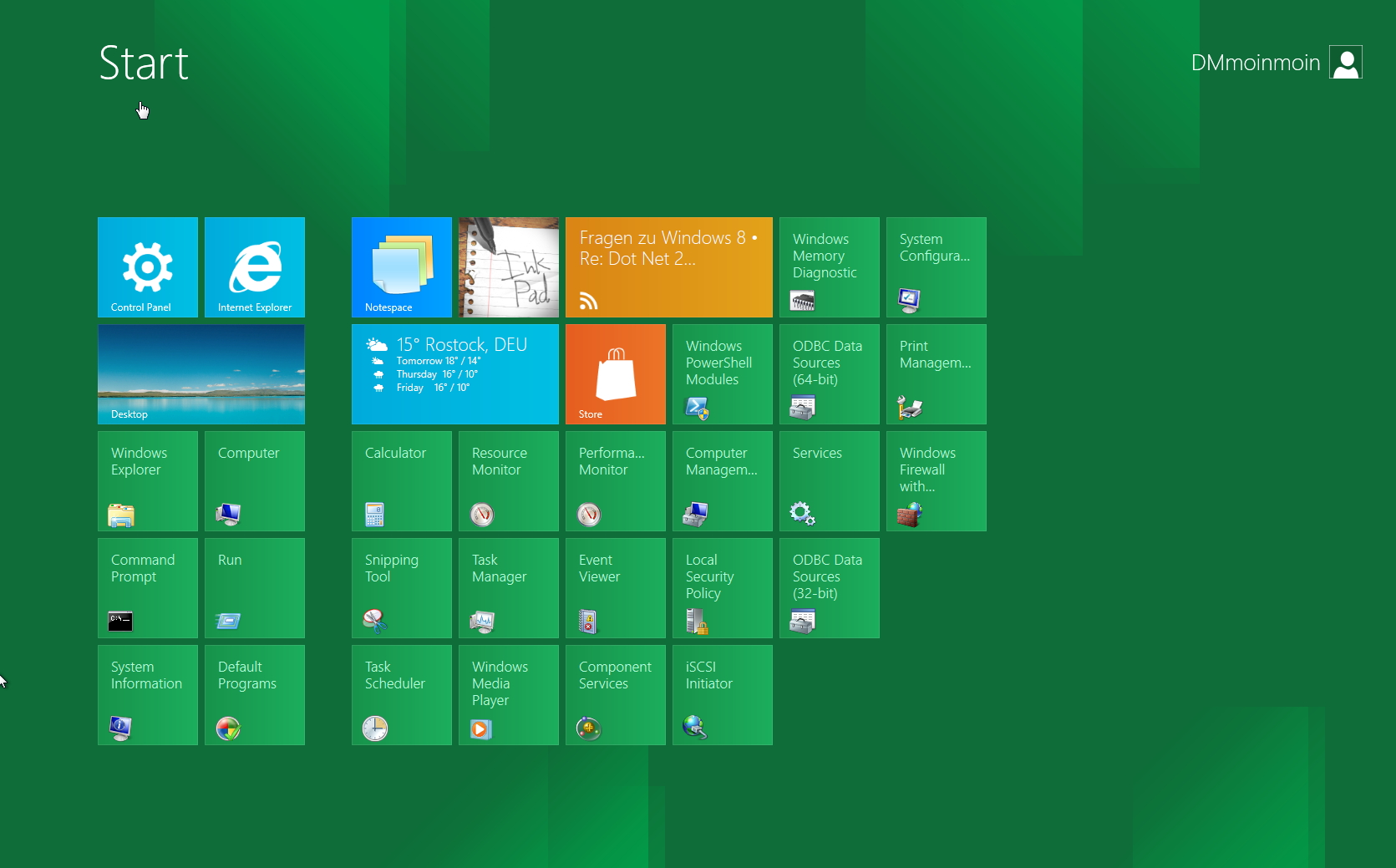1396x868 pixels.
Task: Open Print Management tile
Action: [x=937, y=374]
